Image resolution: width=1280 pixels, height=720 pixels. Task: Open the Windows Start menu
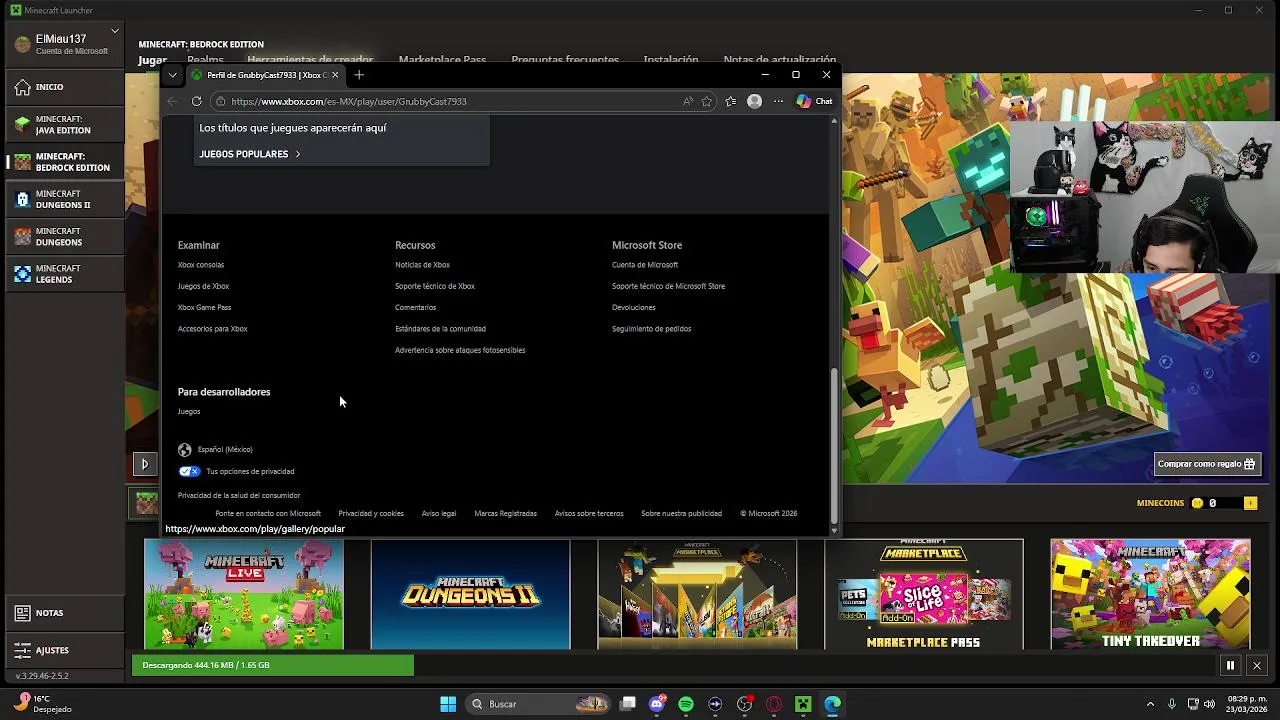(x=448, y=704)
